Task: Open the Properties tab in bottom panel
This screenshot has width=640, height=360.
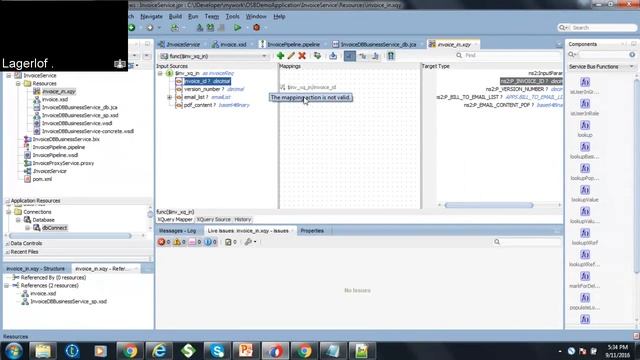Action: point(312,231)
